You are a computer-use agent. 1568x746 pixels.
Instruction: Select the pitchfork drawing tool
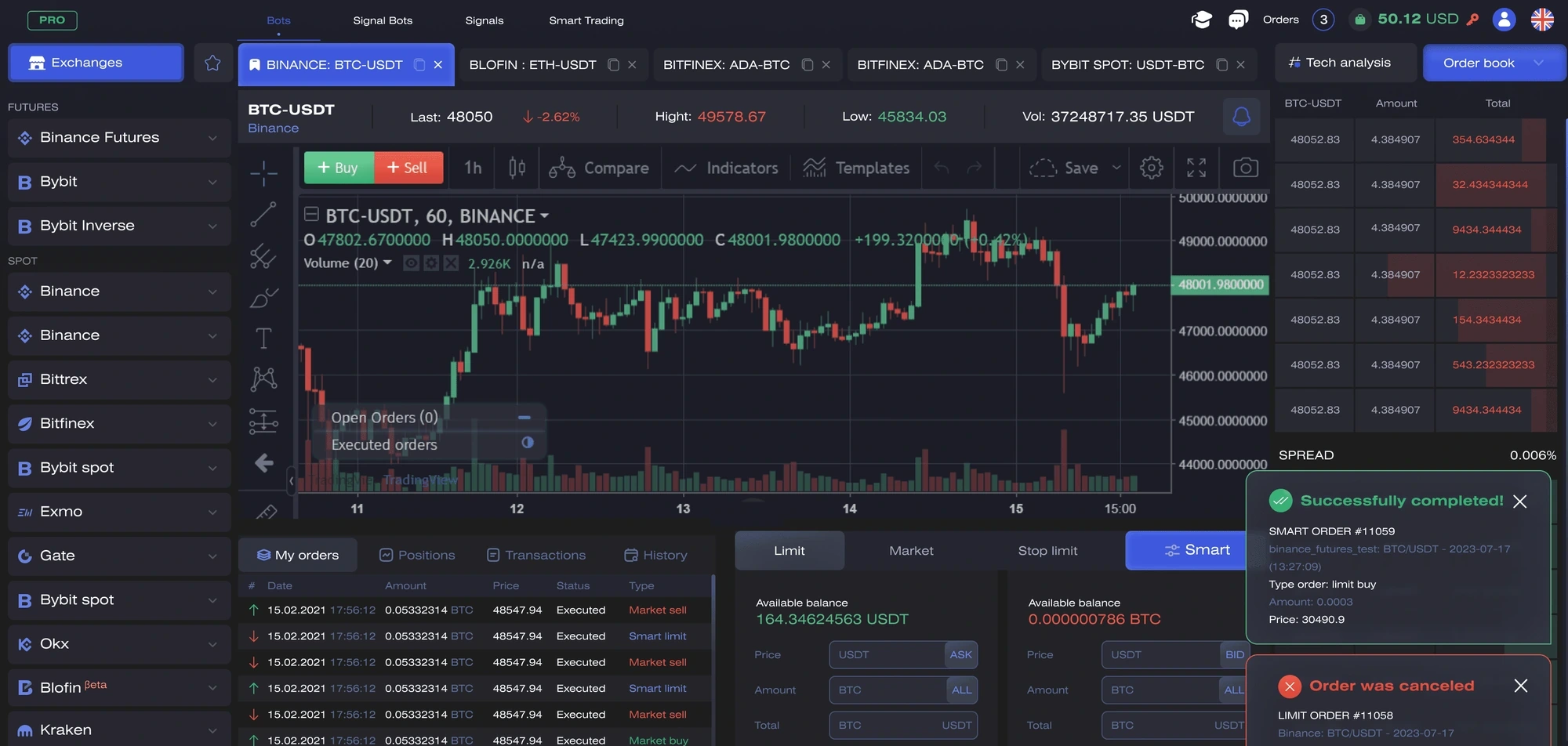point(263,256)
